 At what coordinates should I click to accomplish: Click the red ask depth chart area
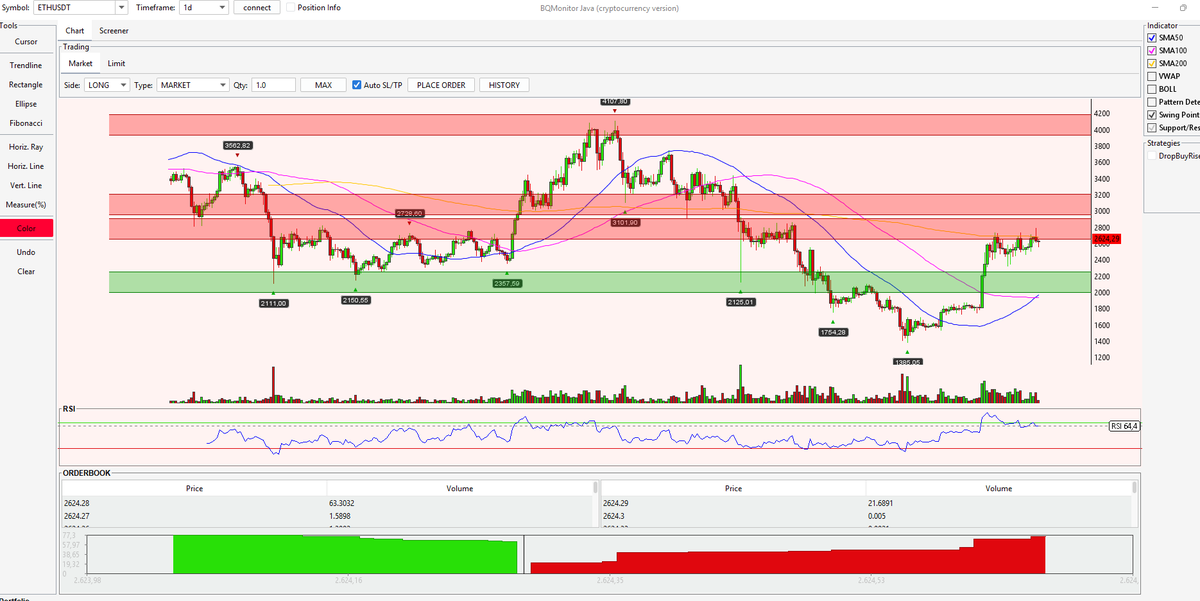(x=788, y=560)
